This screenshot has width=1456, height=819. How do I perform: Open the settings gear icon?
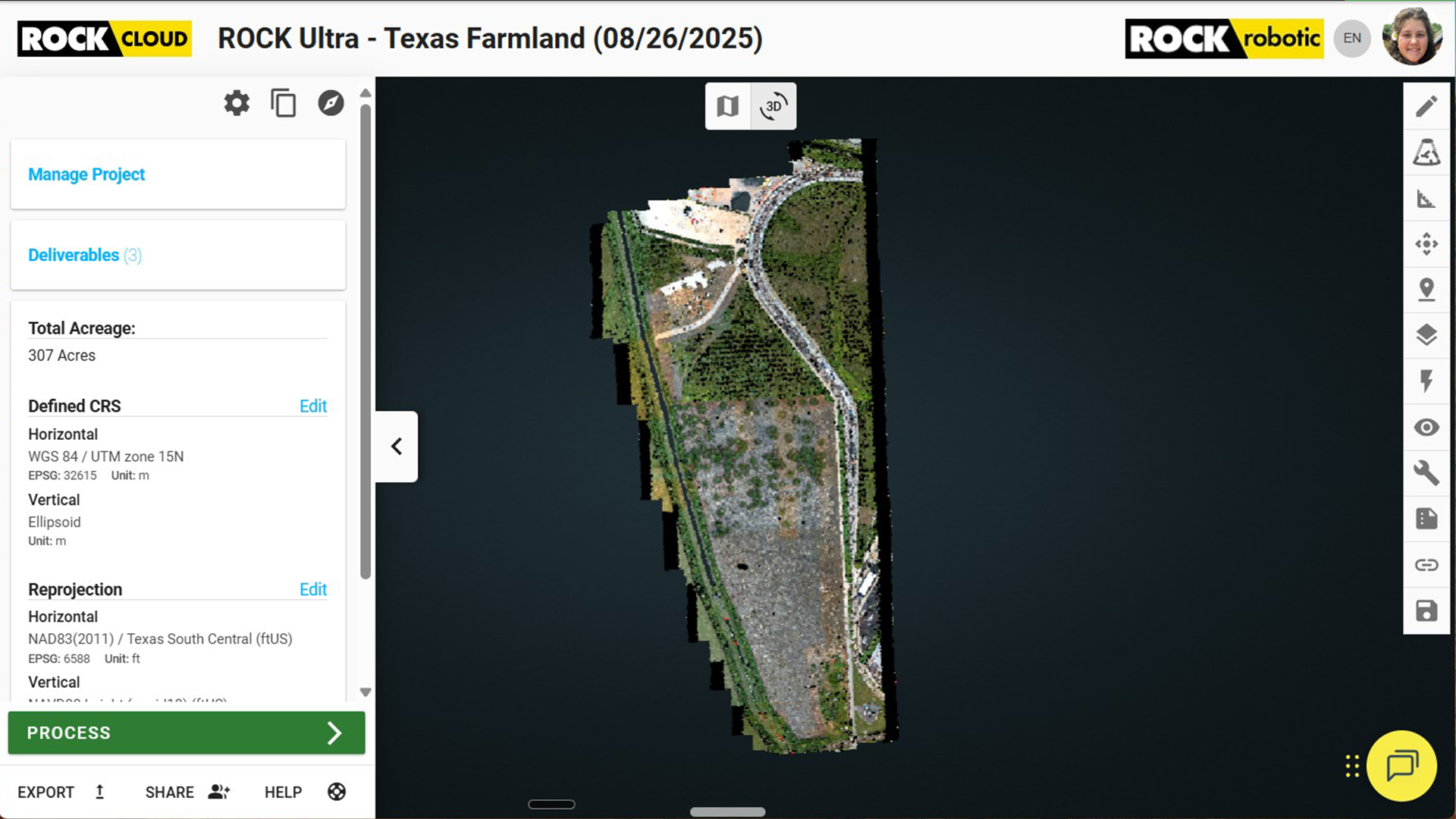coord(237,103)
